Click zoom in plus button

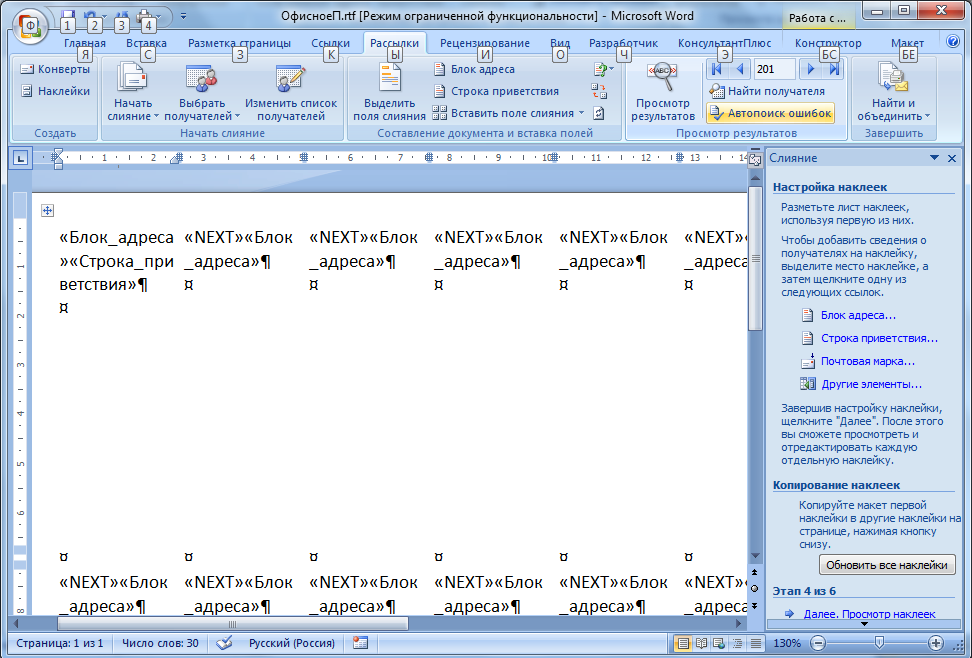(936, 643)
